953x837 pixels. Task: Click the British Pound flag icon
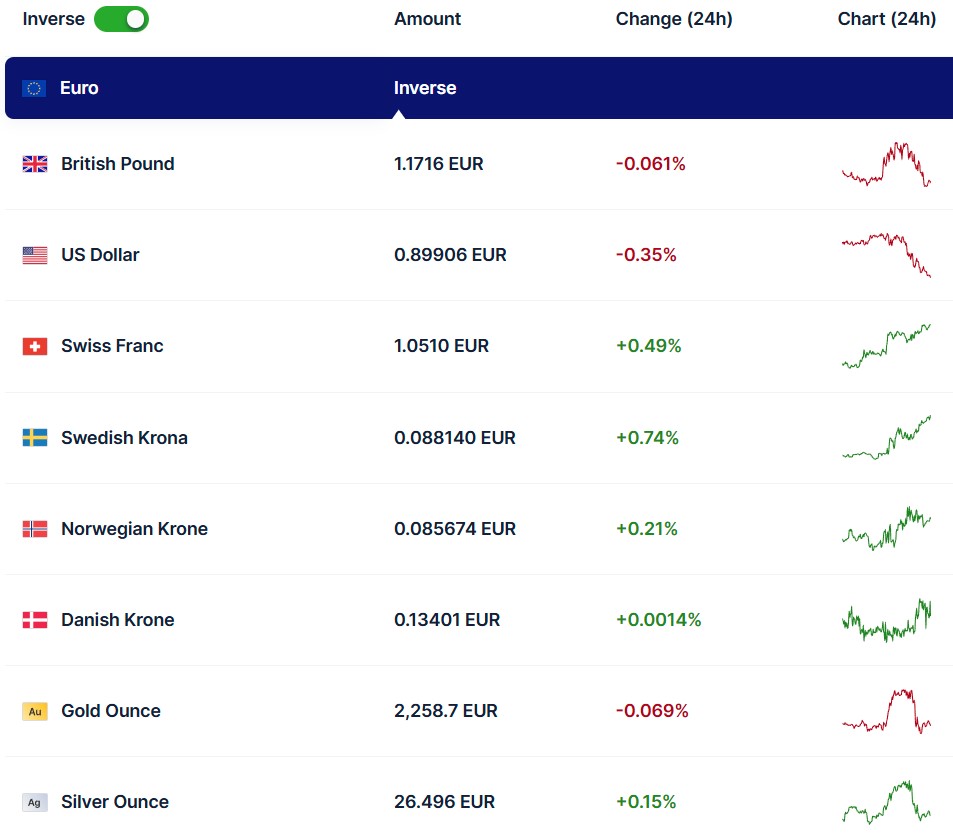point(35,164)
